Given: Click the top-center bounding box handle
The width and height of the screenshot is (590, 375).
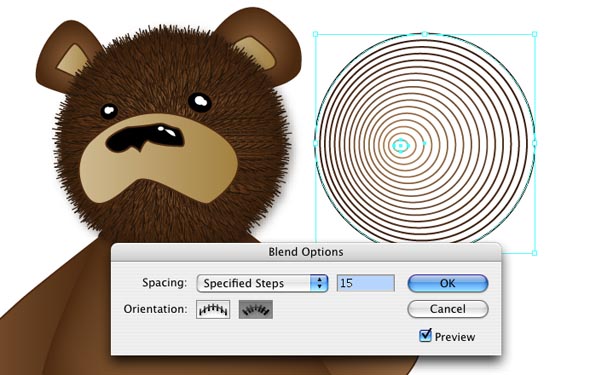Looking at the screenshot, I should (425, 34).
